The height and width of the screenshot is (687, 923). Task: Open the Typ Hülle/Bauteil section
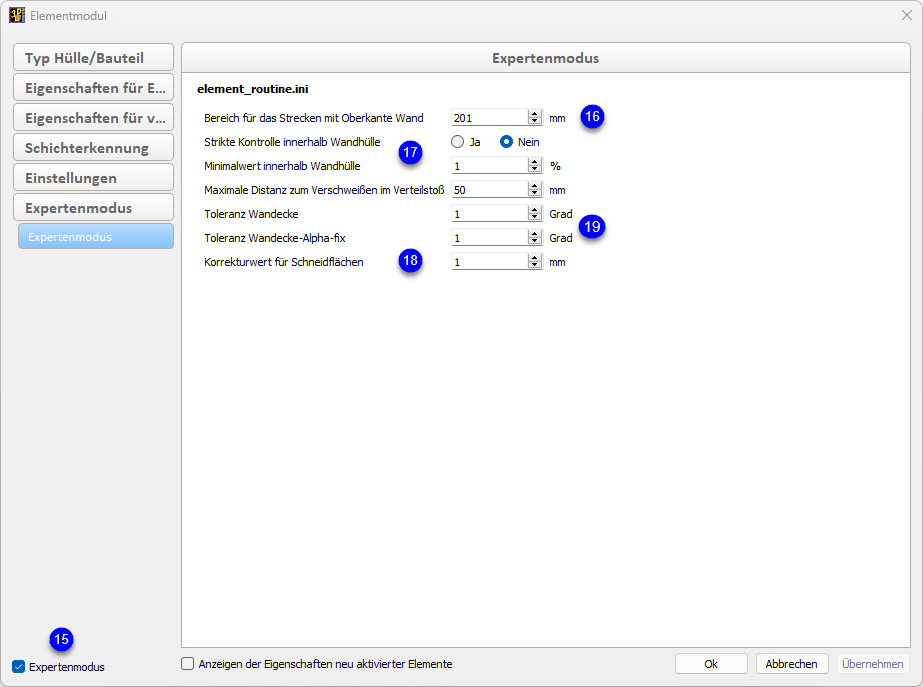(x=93, y=58)
